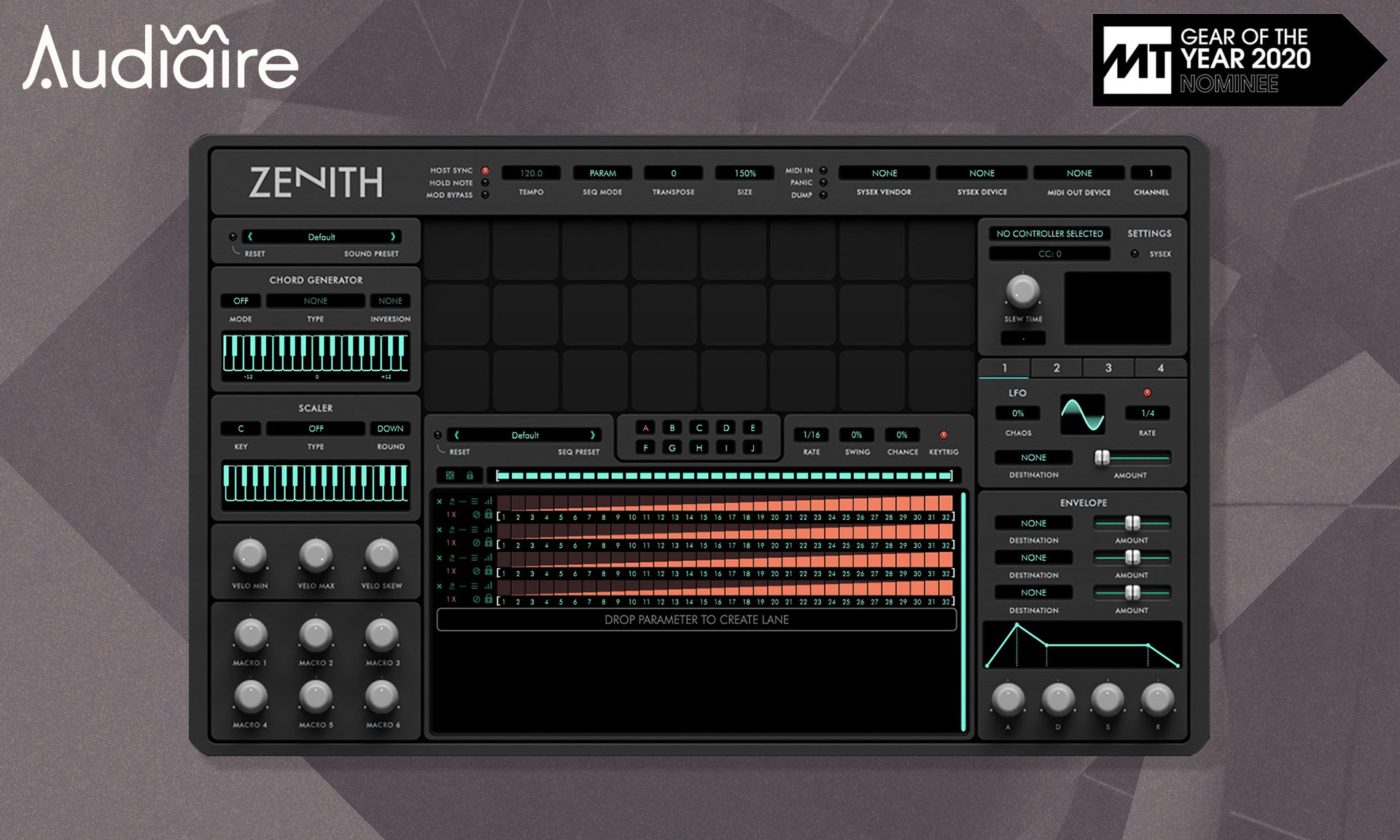Click the lock icon next to the dice icon
Viewport: 1400px width, 840px height.
[x=470, y=475]
